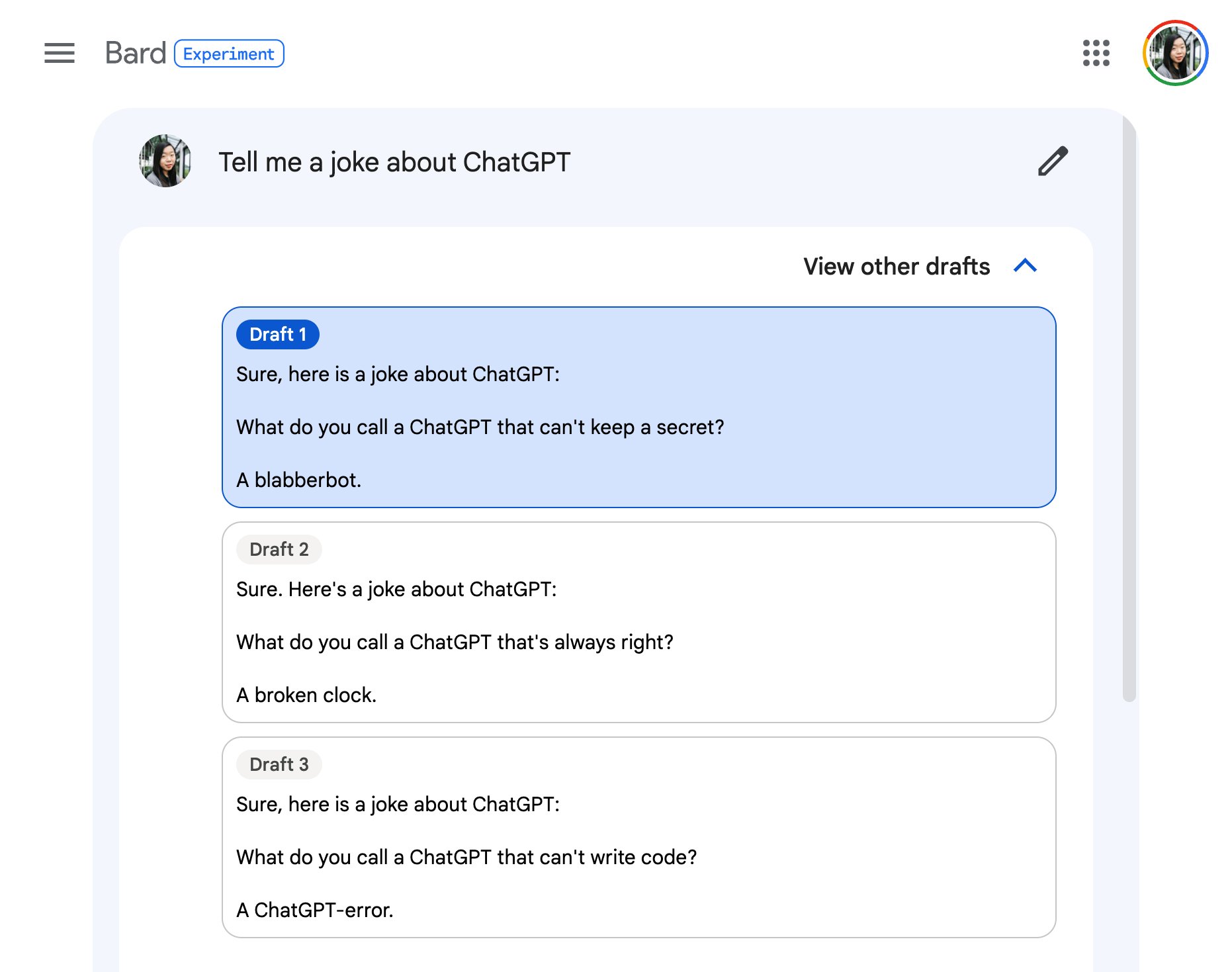Click the ChatGPT-error punchline text
The image size is (1232, 972).
(x=315, y=910)
